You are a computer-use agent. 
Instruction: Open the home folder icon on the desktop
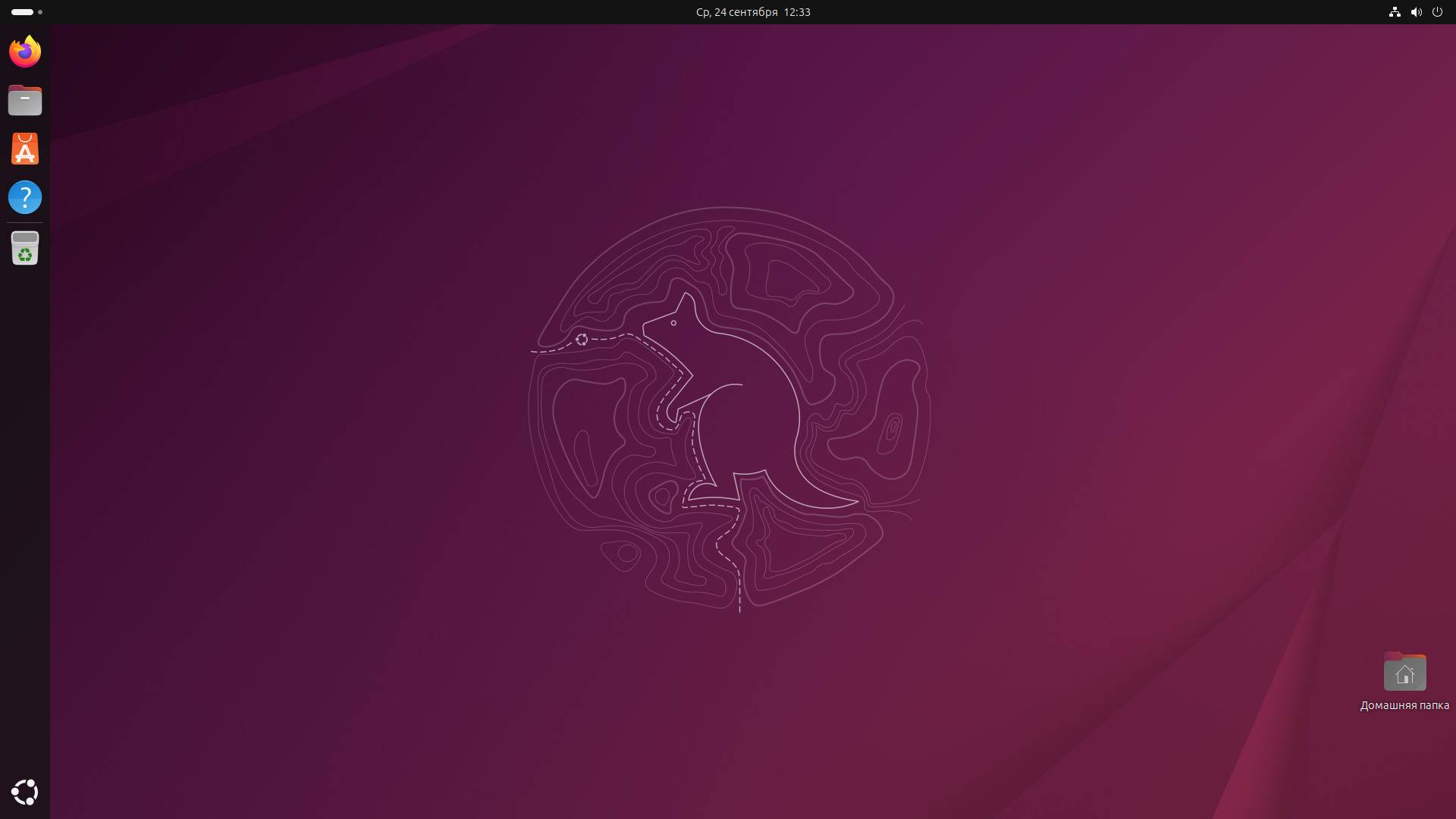click(x=1404, y=672)
